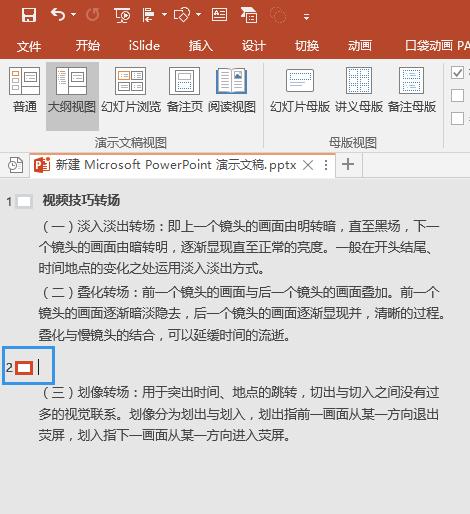The image size is (470, 514).
Task: Open the shapes dropdown arrow in toolbar
Action: tap(198, 15)
